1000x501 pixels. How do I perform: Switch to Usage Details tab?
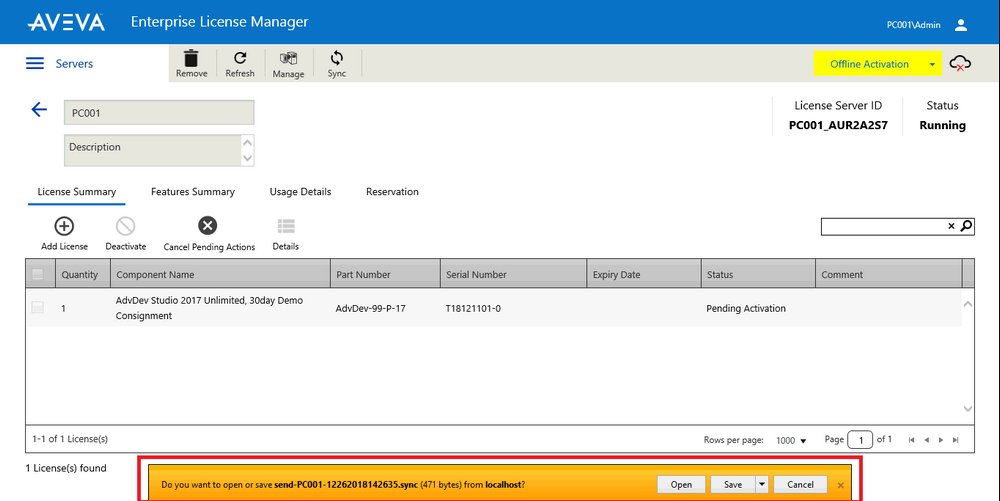300,192
